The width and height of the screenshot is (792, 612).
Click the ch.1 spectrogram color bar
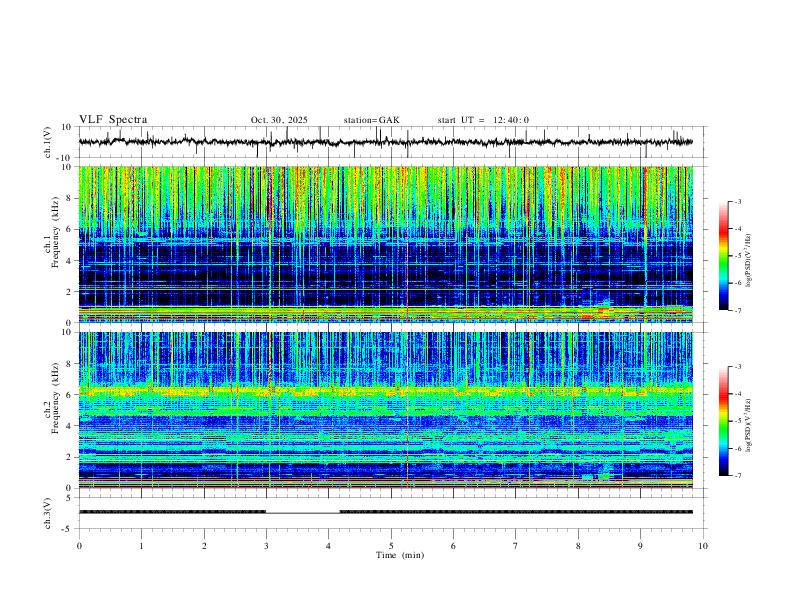click(x=723, y=256)
